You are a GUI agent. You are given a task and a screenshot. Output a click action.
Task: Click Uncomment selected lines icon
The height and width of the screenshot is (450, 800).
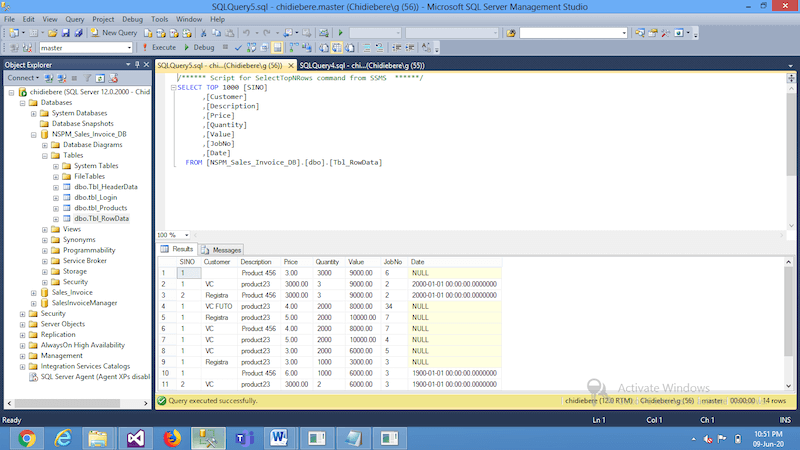380,47
